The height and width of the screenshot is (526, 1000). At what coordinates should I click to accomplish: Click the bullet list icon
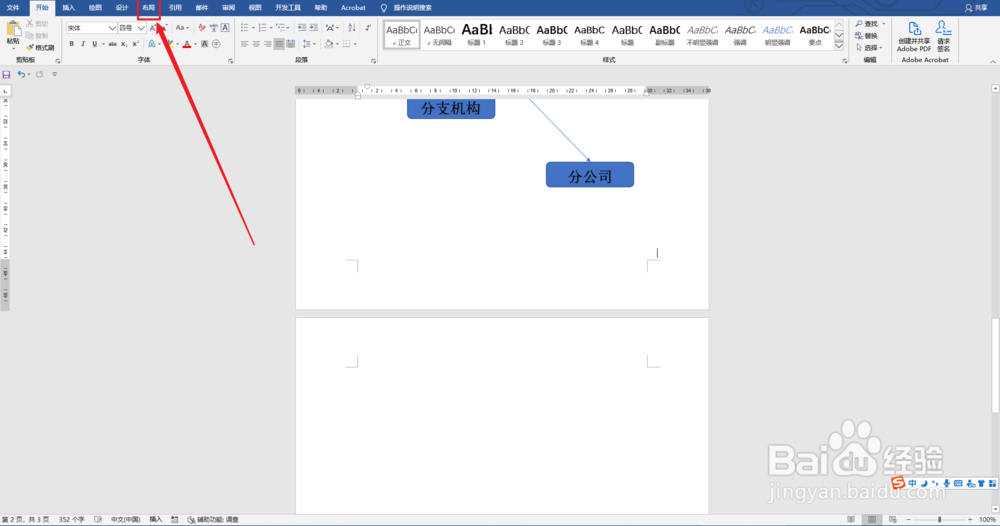pos(245,28)
